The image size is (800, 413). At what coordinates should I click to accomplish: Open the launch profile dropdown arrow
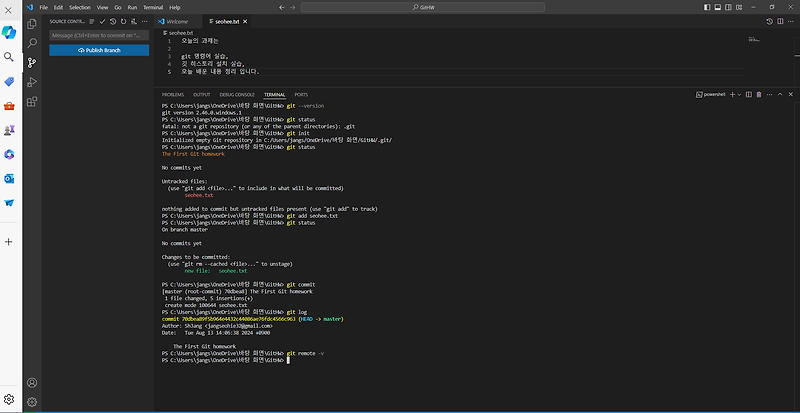tap(739, 94)
